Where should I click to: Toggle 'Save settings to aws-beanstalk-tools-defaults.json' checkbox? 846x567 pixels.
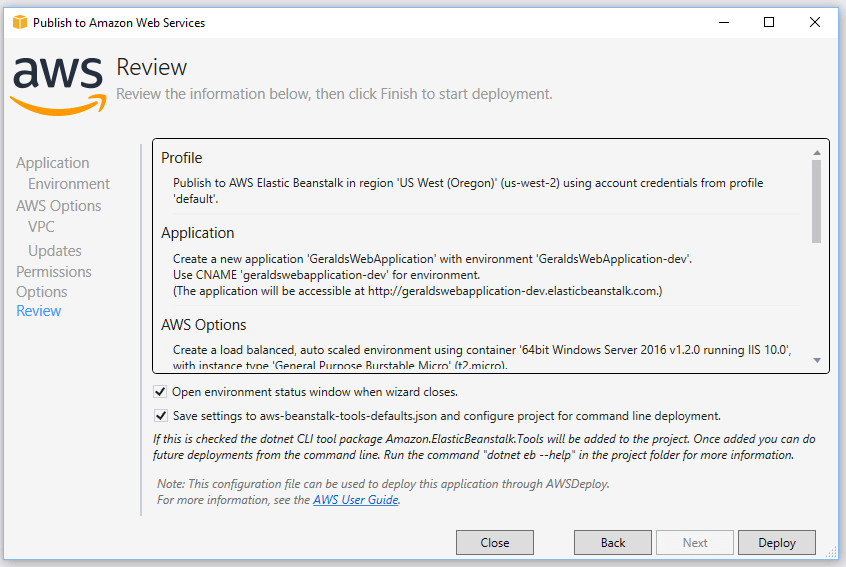[x=160, y=416]
